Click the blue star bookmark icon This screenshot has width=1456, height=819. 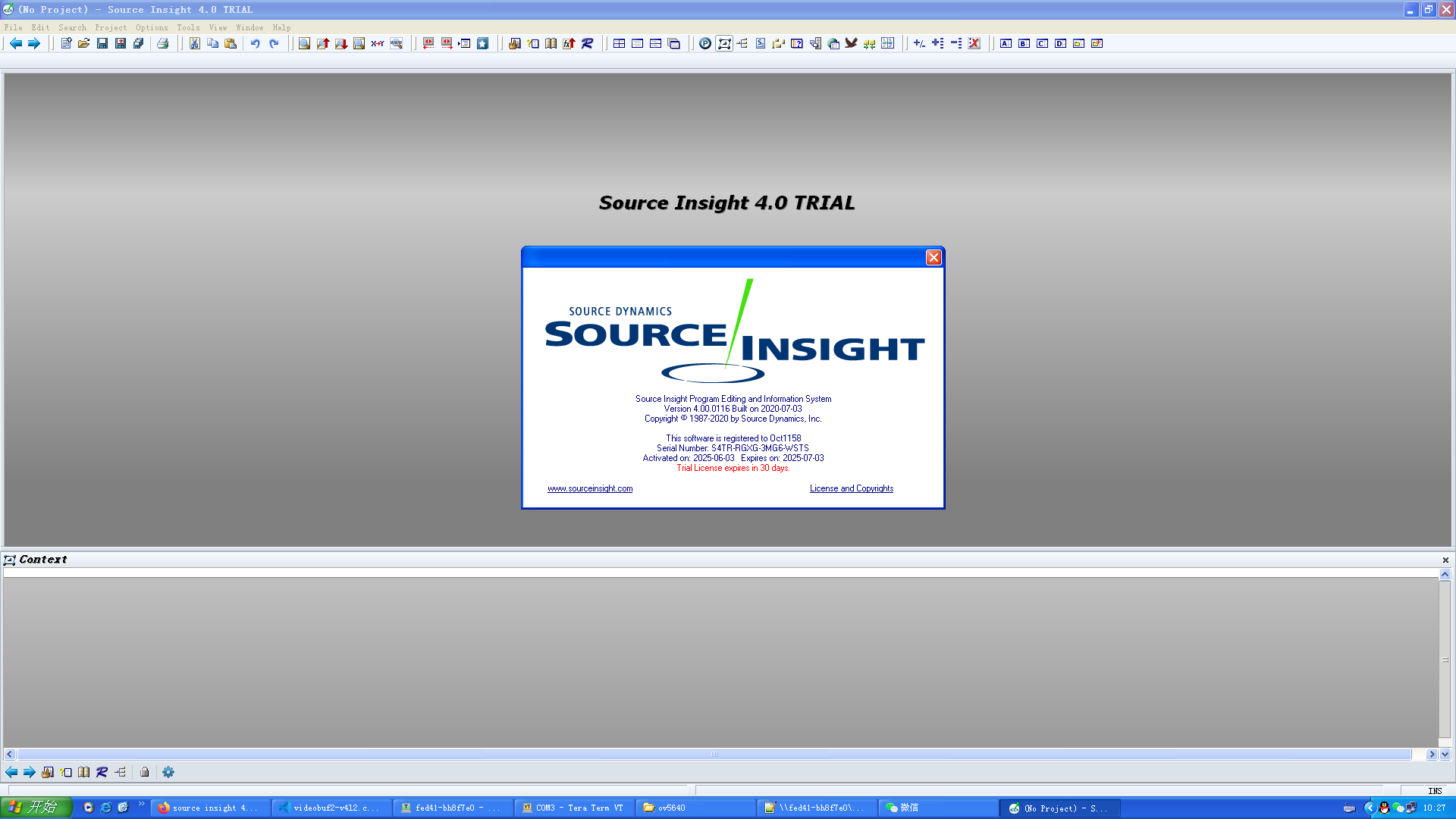[483, 43]
